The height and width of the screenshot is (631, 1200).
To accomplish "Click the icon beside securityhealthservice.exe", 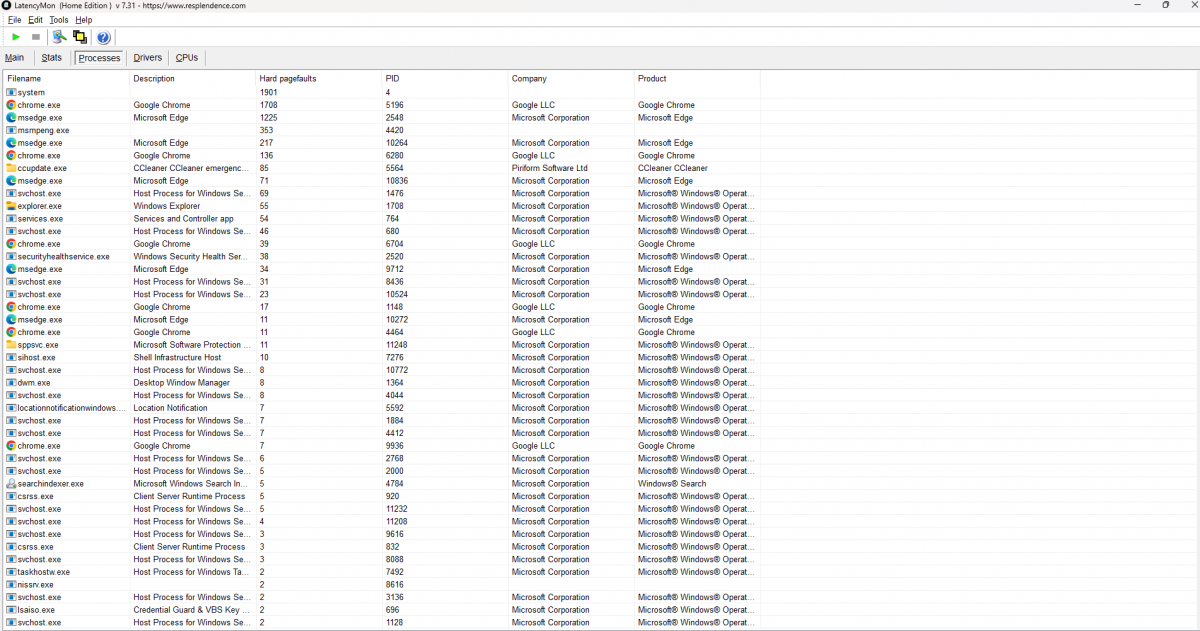I will coord(11,256).
